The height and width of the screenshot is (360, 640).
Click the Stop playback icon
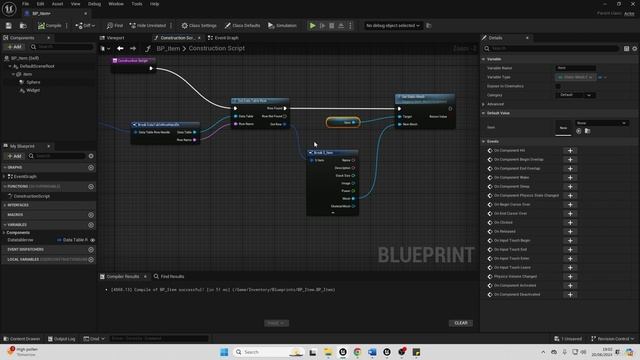coord(332,26)
